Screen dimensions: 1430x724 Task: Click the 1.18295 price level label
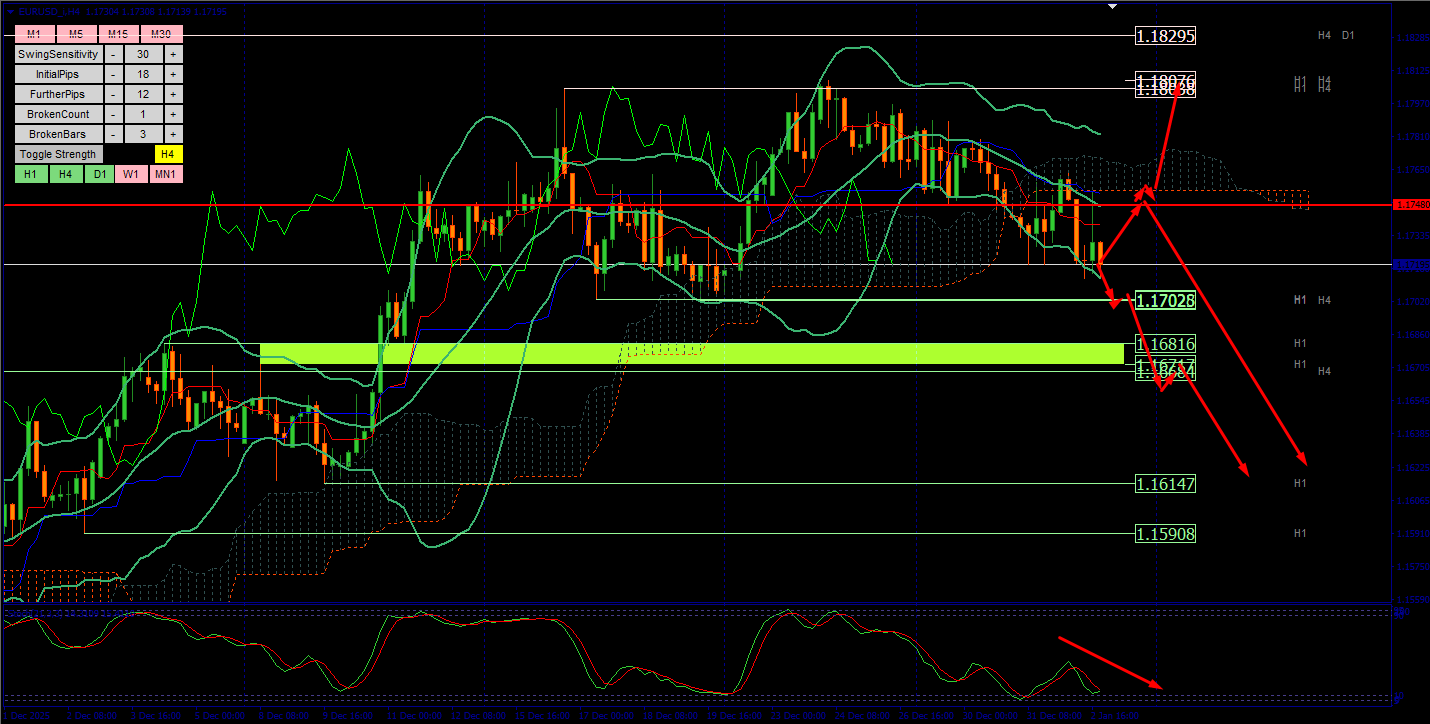[1166, 36]
